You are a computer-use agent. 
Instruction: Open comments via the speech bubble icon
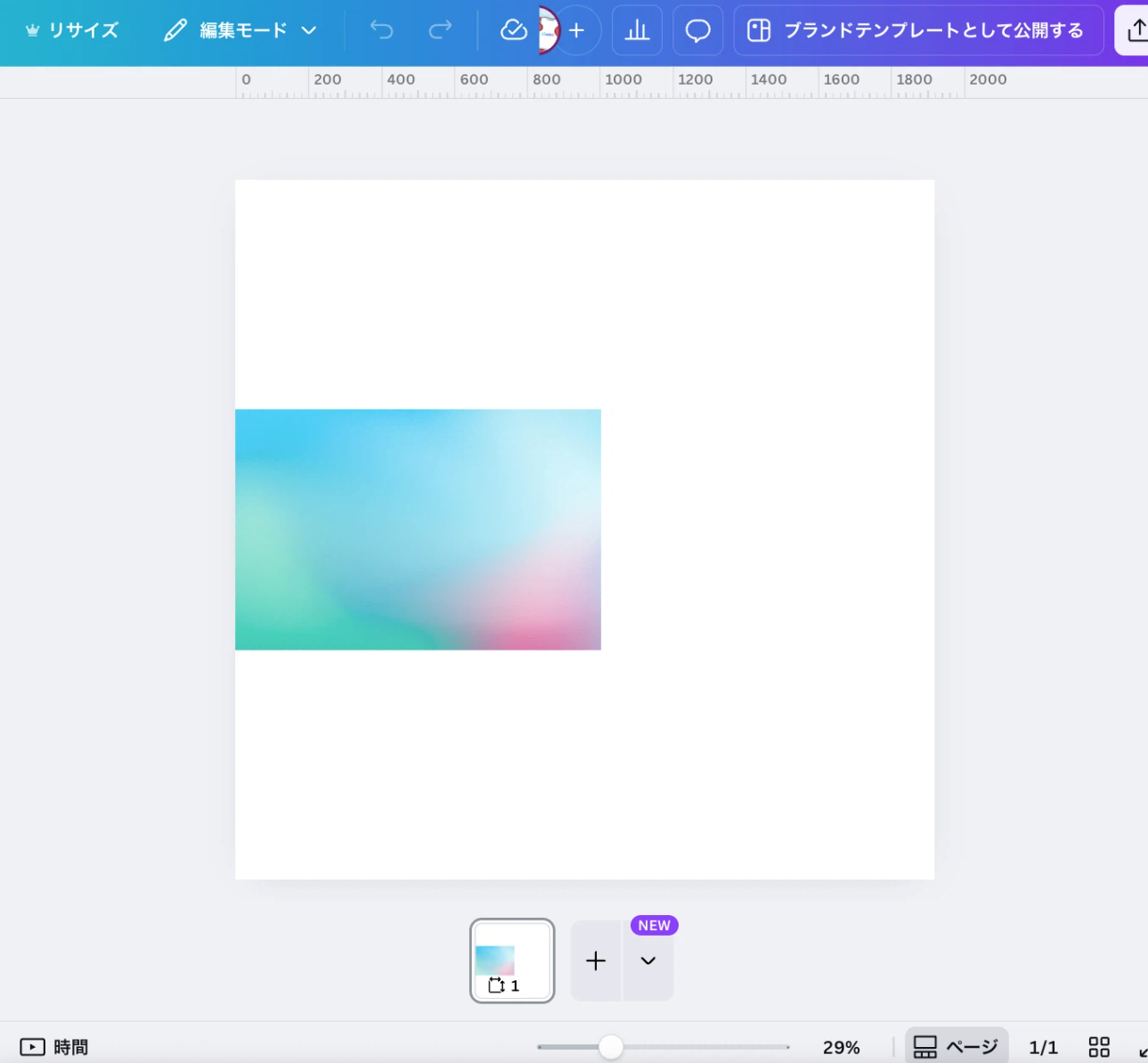(697, 30)
